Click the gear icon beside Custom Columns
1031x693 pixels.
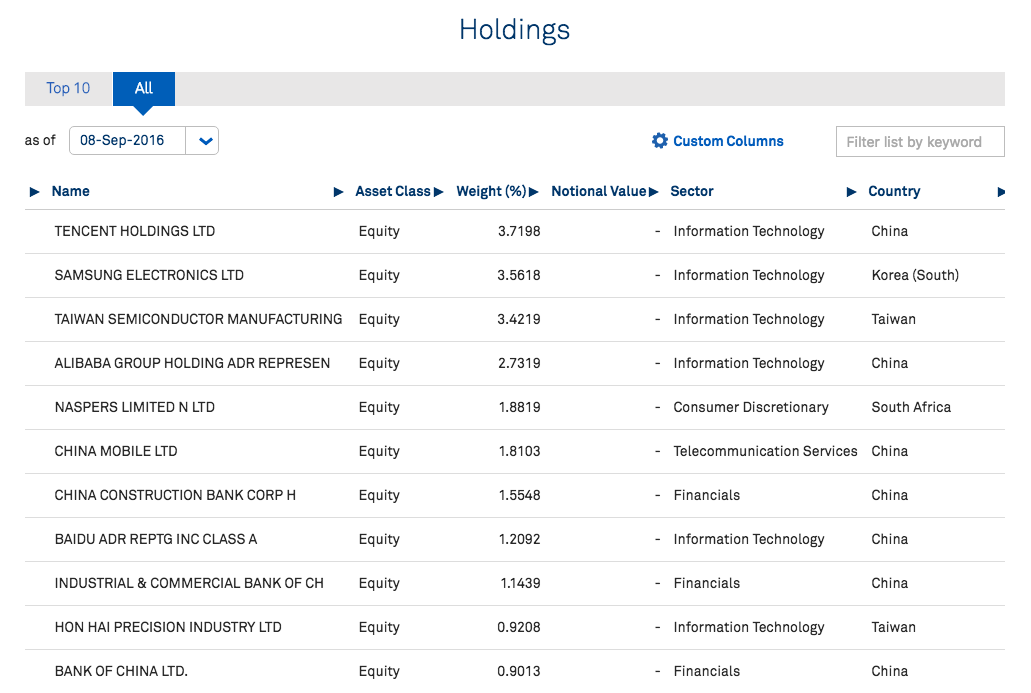click(659, 141)
